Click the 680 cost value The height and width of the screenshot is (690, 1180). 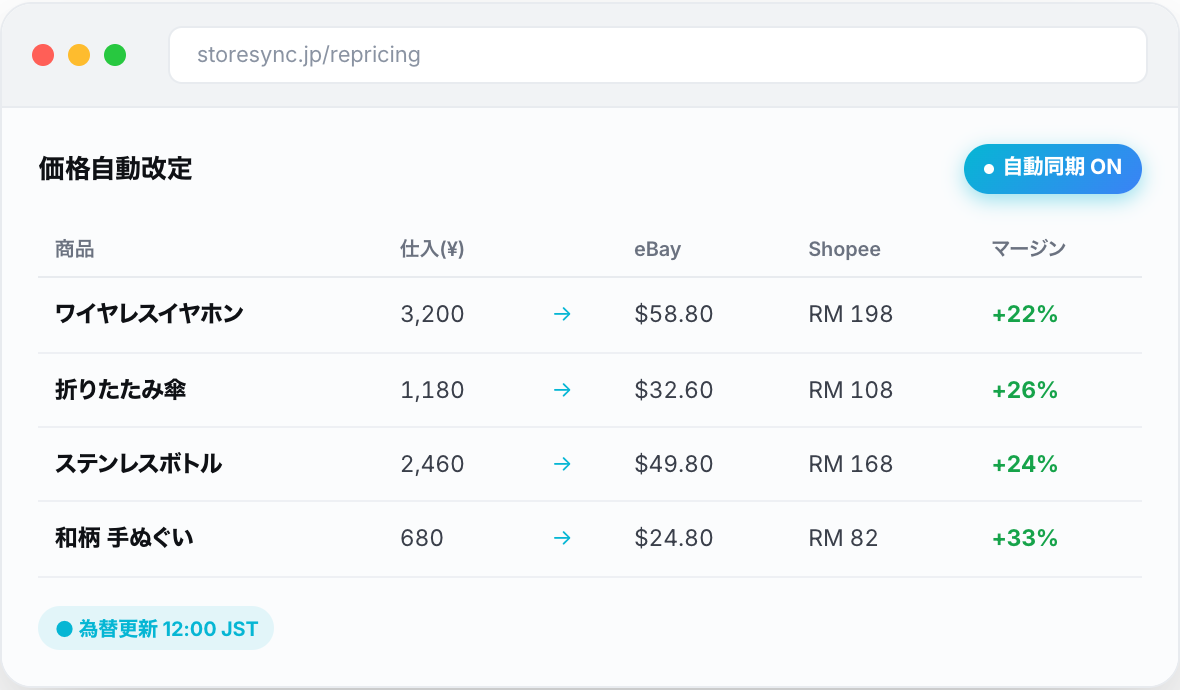pos(422,538)
